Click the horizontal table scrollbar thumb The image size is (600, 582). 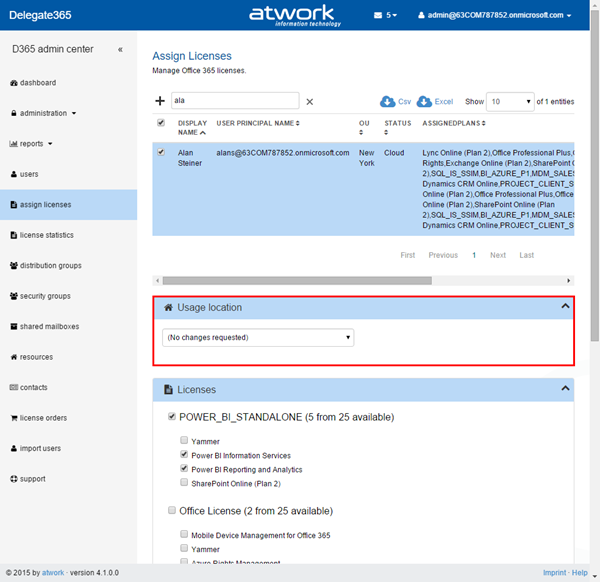(297, 281)
